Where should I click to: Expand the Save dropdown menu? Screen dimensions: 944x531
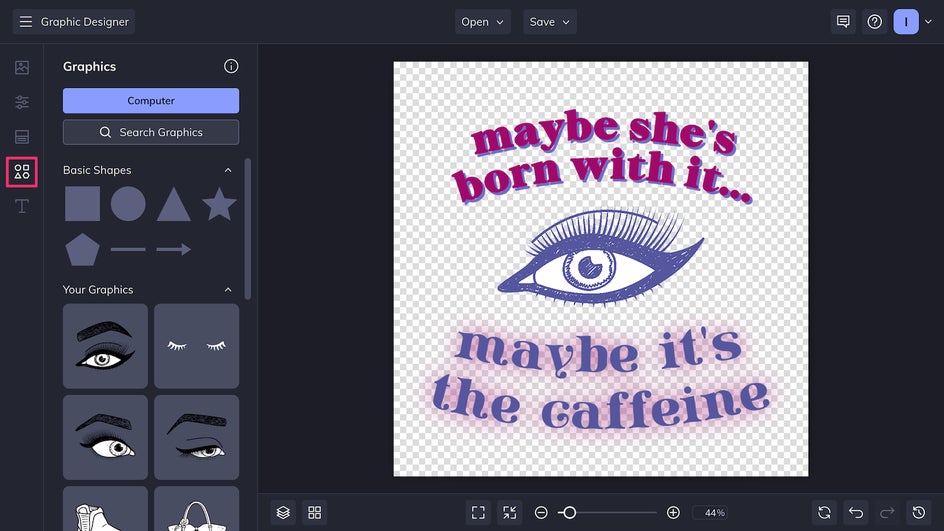coord(550,22)
